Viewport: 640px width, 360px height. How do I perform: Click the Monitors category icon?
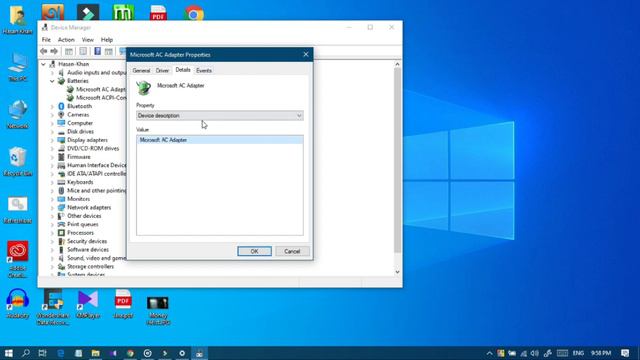pyautogui.click(x=61, y=199)
